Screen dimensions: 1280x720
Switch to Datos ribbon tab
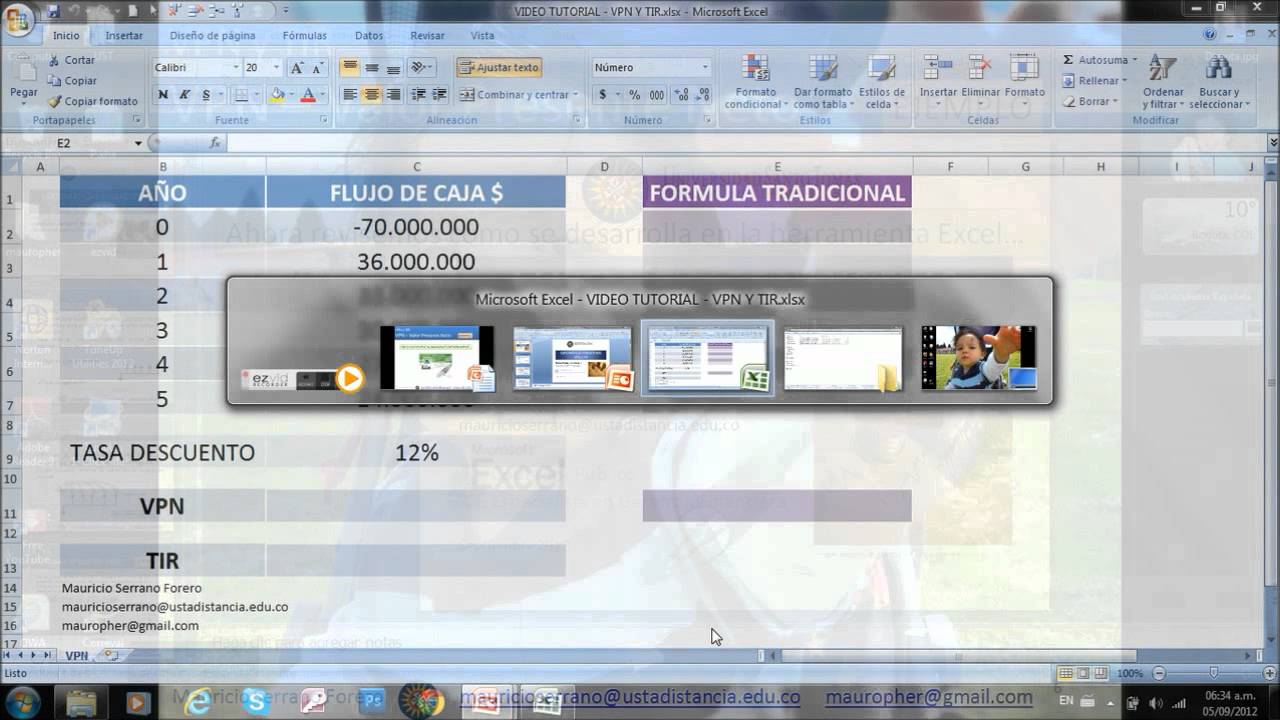[369, 35]
